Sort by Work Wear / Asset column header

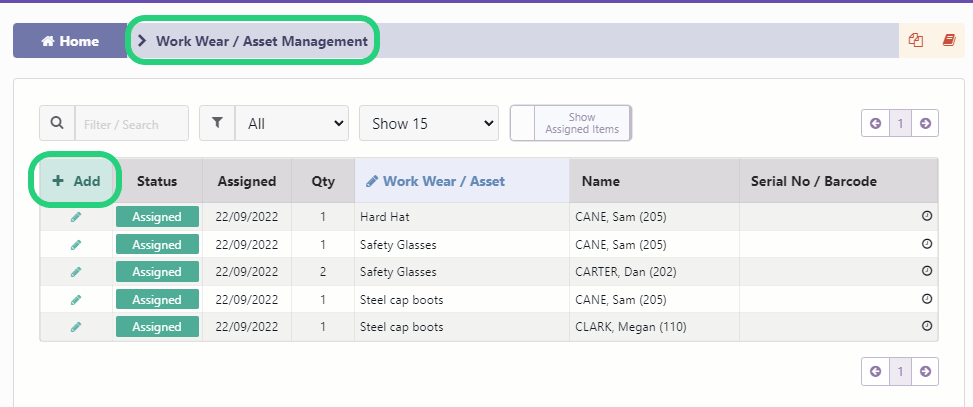(x=462, y=181)
